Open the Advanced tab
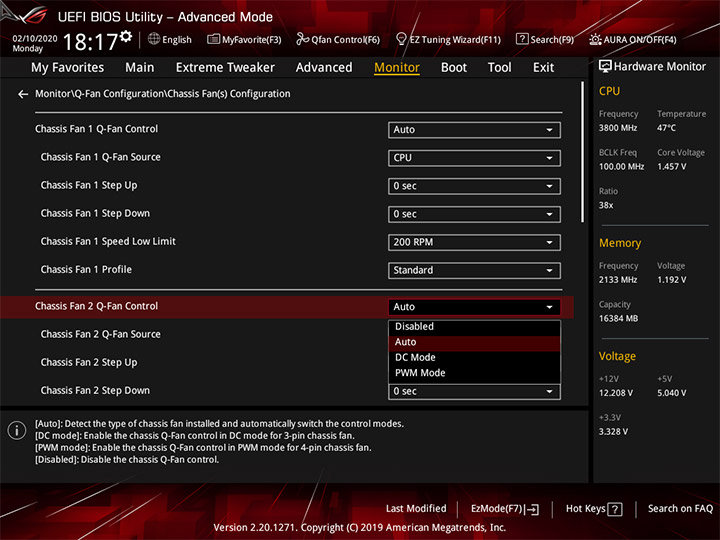The width and height of the screenshot is (720, 540). pyautogui.click(x=324, y=68)
